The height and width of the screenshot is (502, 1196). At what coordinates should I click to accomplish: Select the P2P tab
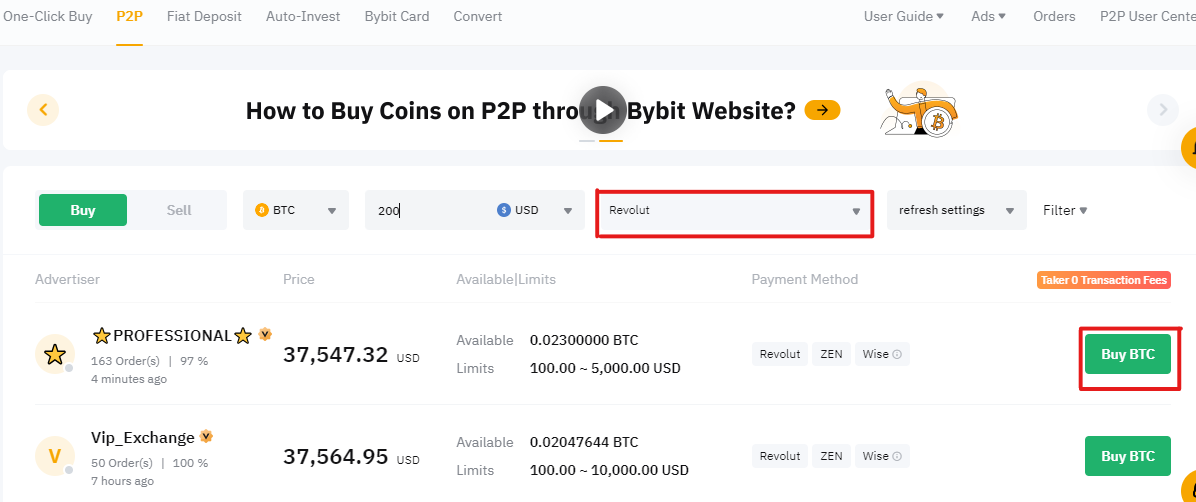click(130, 16)
